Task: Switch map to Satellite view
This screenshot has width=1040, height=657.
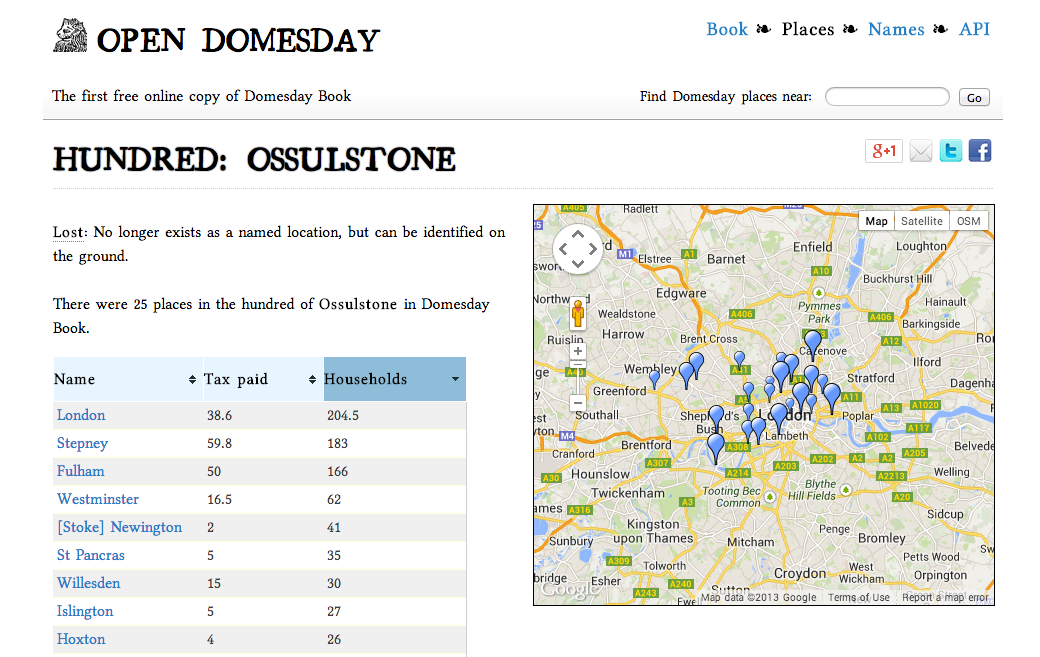Action: click(x=921, y=221)
